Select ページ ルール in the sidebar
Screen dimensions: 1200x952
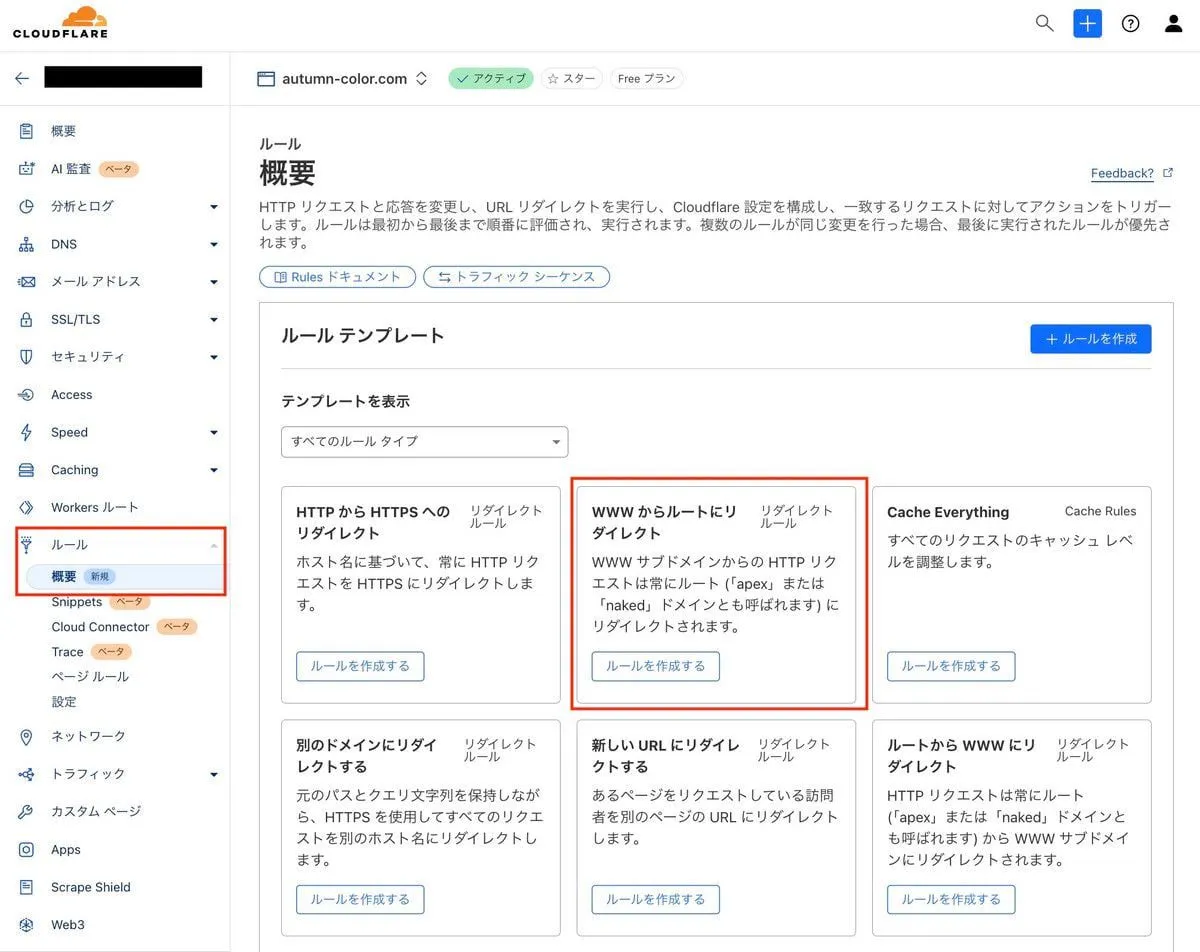[x=90, y=677]
